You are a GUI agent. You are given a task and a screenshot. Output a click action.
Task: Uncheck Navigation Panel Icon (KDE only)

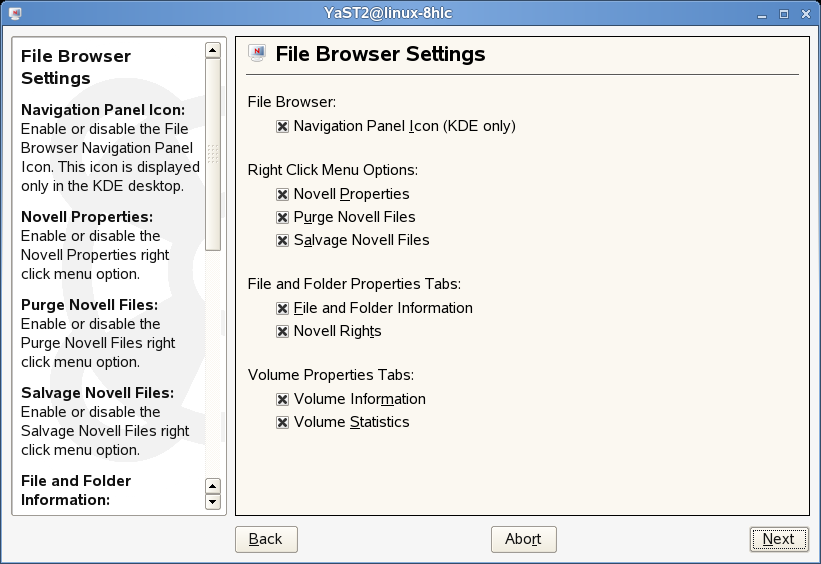click(x=283, y=127)
